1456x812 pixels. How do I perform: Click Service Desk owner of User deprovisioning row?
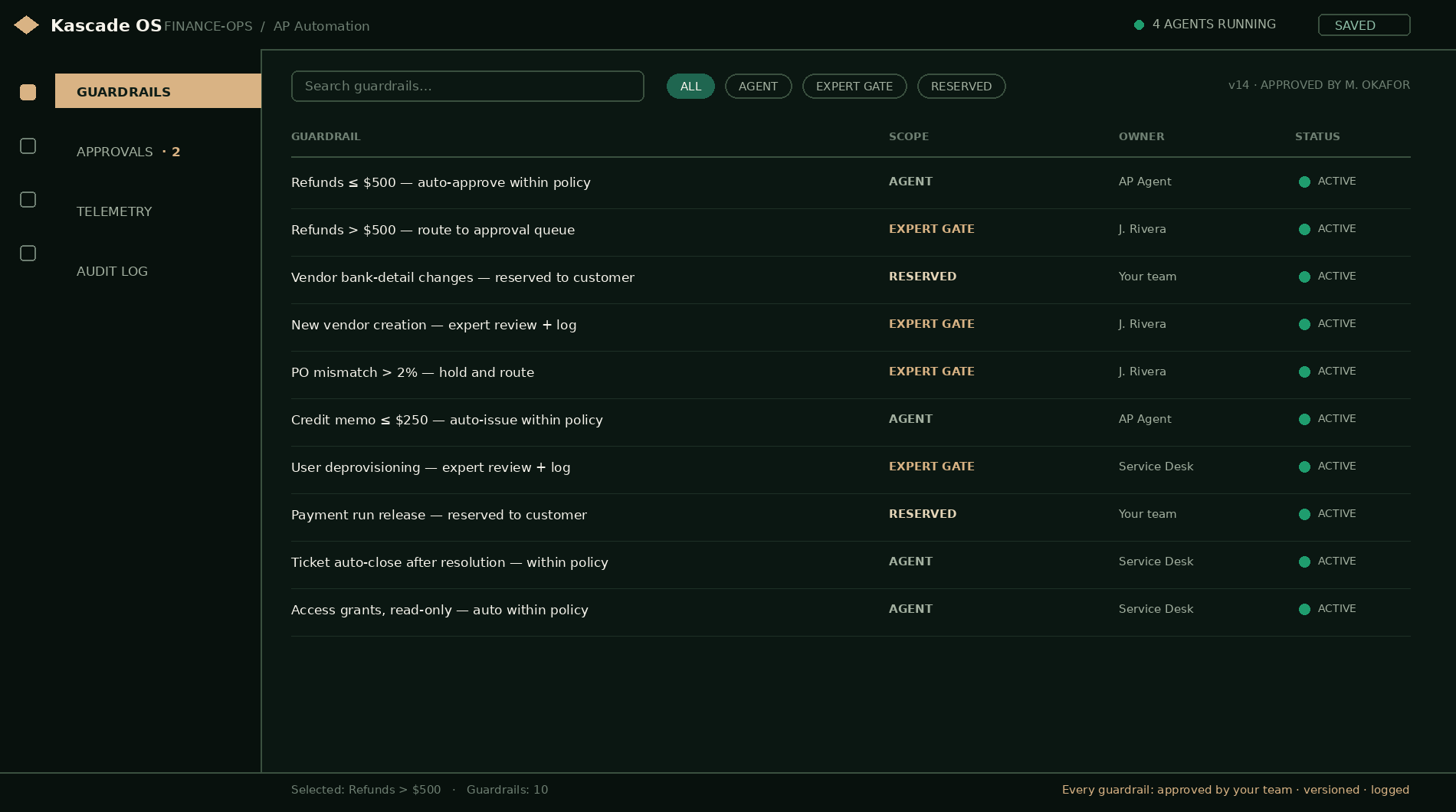pyautogui.click(x=1156, y=467)
